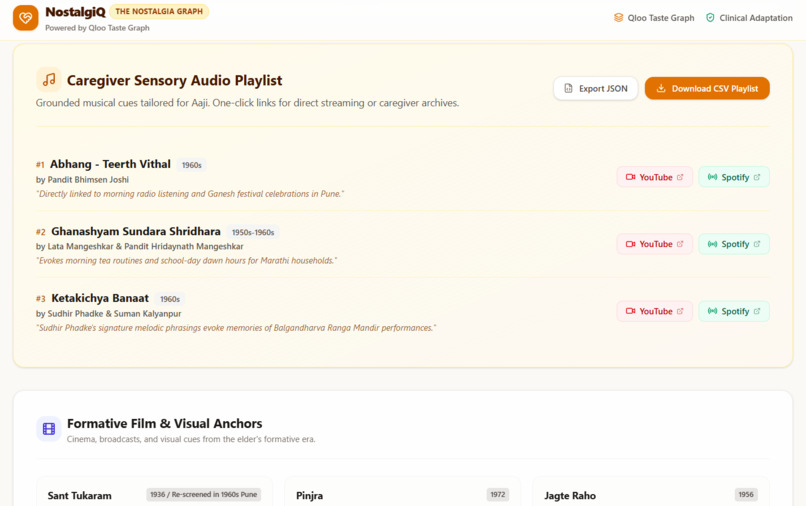Export the playlist as JSON
Viewport: 806px width, 506px height.
596,88
